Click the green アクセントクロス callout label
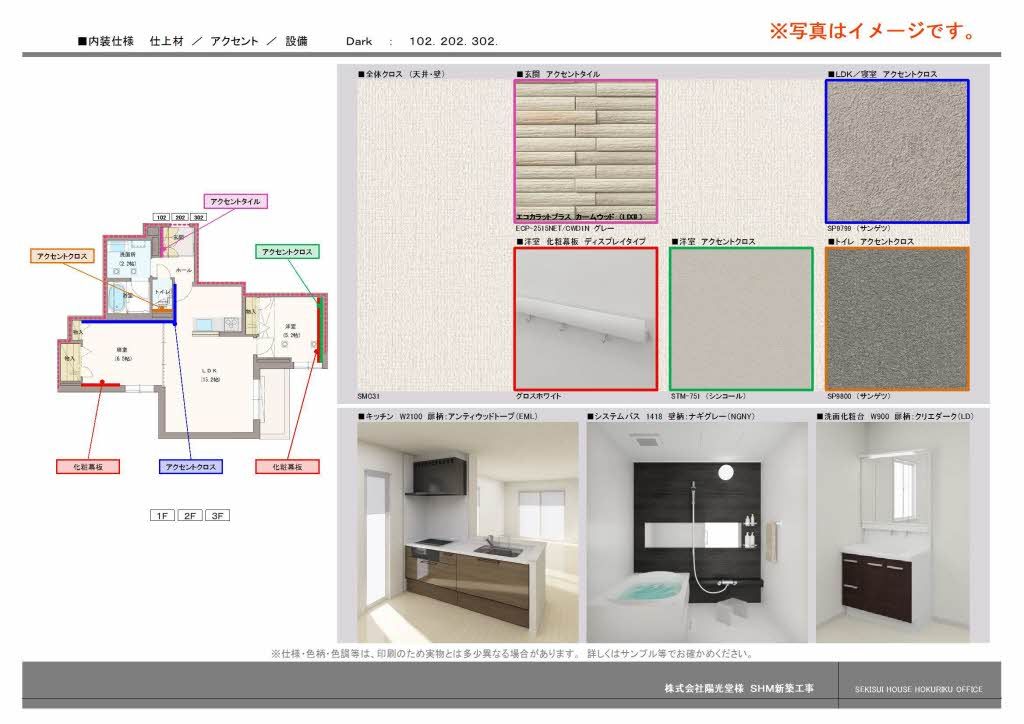Image resolution: width=1024 pixels, height=724 pixels. tap(288, 252)
